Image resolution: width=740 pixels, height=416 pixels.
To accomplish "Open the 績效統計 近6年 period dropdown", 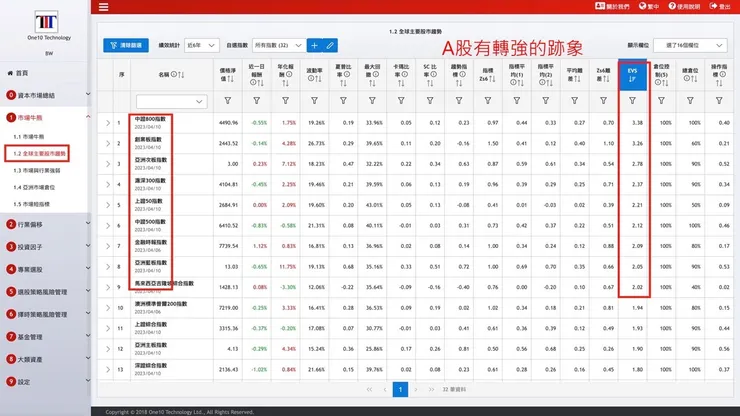I will [201, 45].
